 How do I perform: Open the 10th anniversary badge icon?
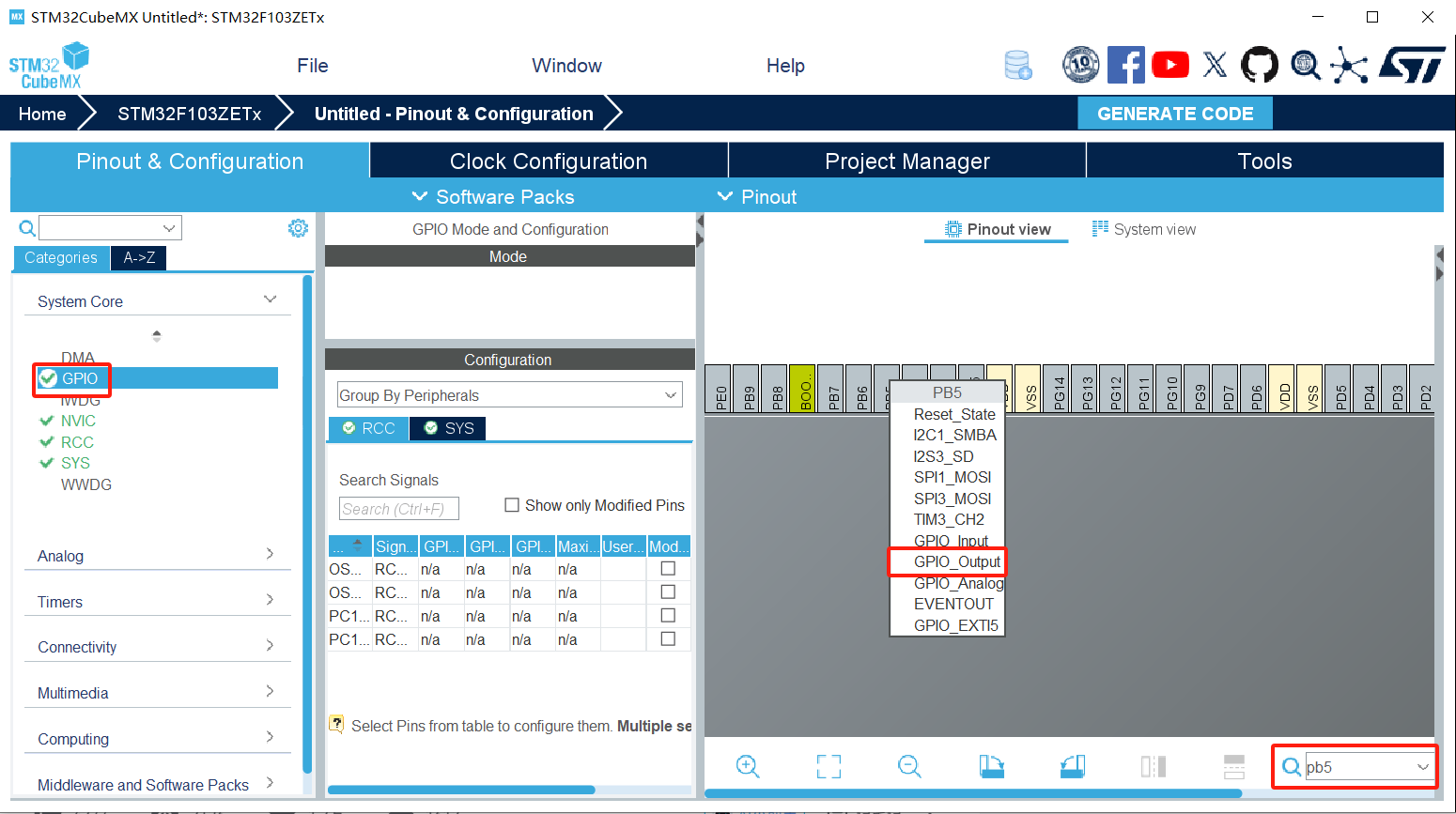point(1080,65)
